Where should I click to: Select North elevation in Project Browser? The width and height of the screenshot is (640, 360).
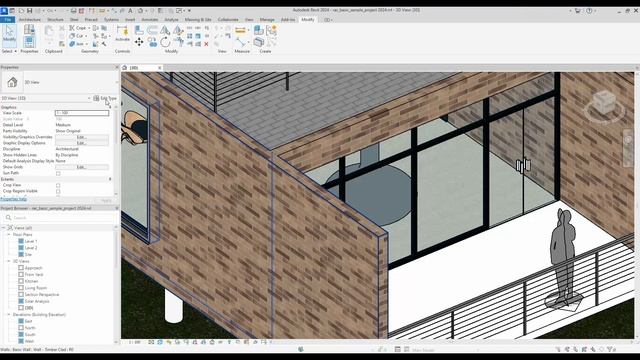click(30, 328)
